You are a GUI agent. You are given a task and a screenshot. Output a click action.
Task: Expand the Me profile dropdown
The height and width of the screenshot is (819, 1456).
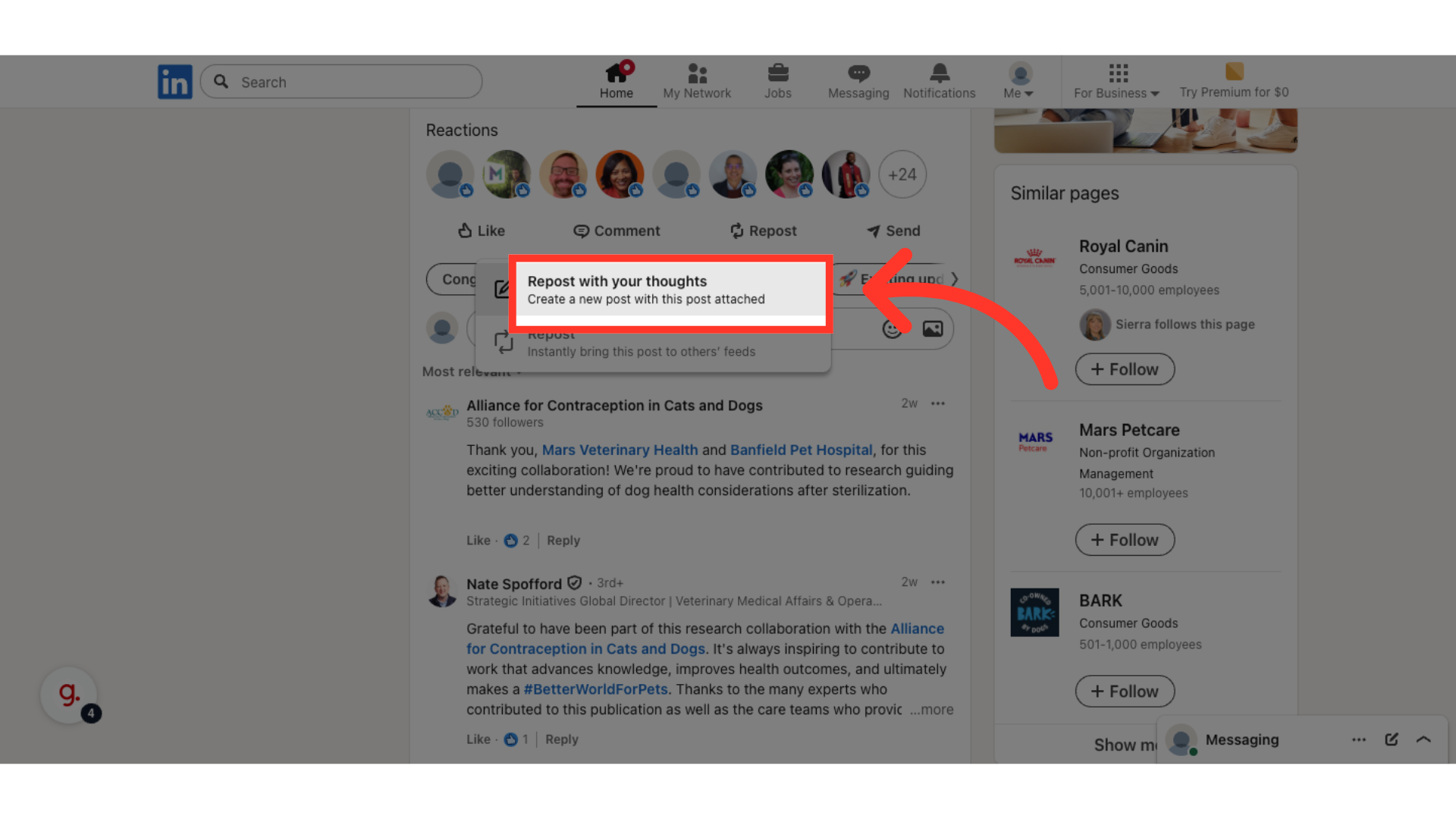click(x=1018, y=93)
